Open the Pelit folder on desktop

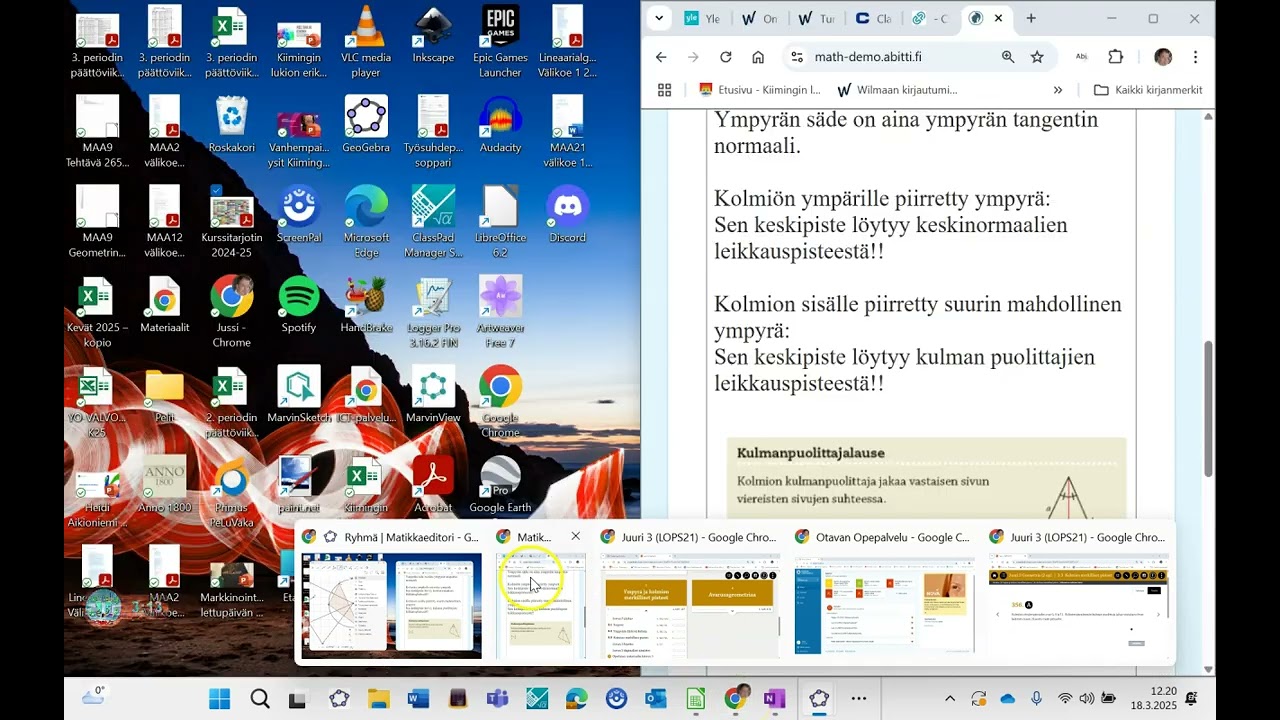coord(165,395)
